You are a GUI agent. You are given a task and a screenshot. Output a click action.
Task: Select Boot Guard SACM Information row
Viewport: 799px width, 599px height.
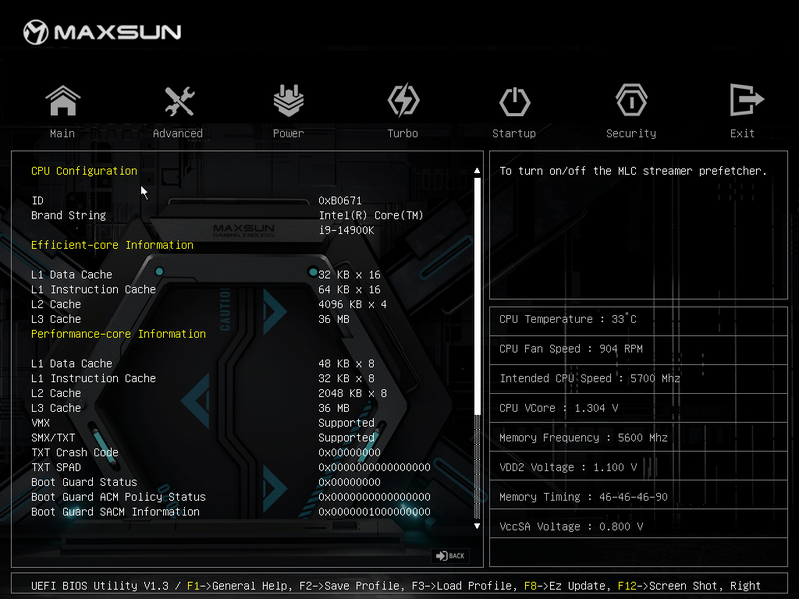tap(232, 511)
